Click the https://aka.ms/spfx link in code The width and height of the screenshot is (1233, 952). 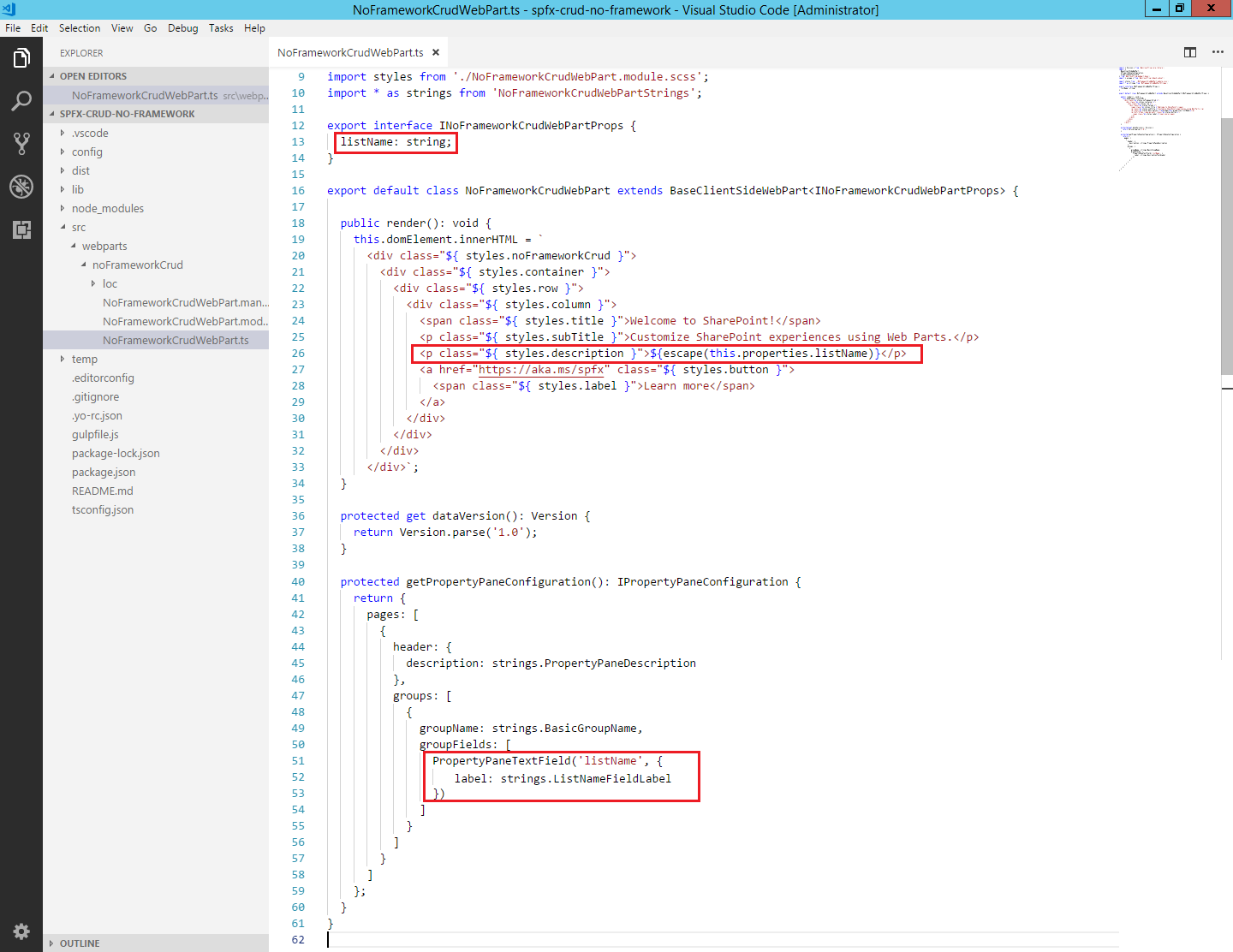(540, 370)
